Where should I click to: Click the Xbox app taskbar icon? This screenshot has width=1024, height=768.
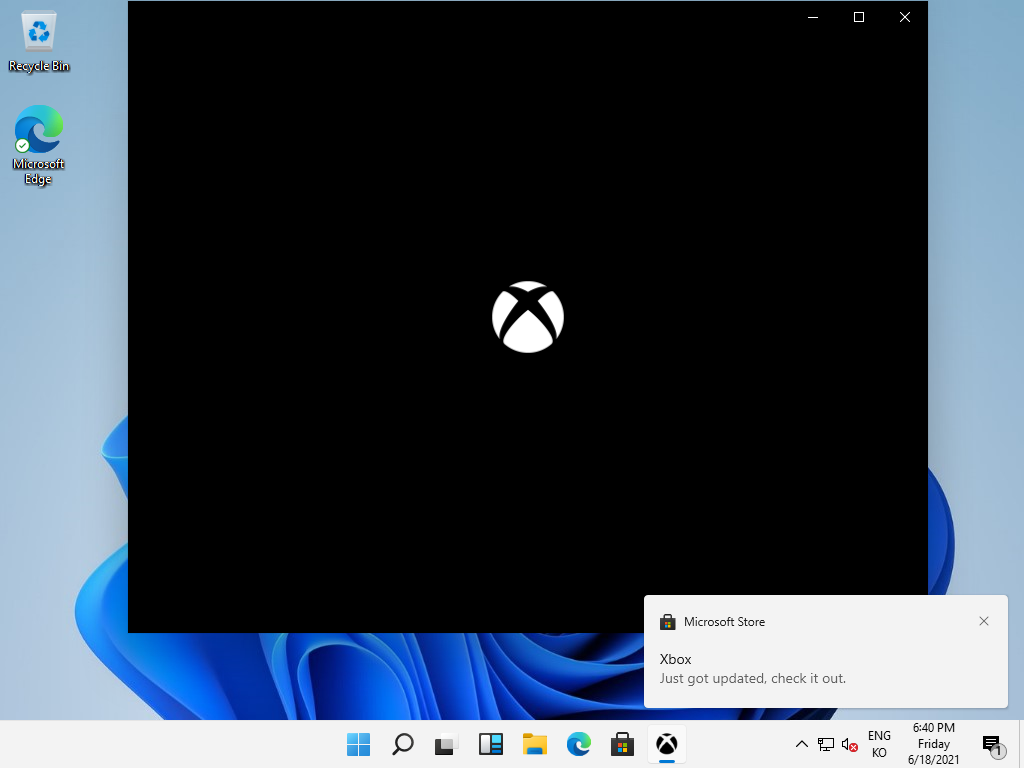667,744
